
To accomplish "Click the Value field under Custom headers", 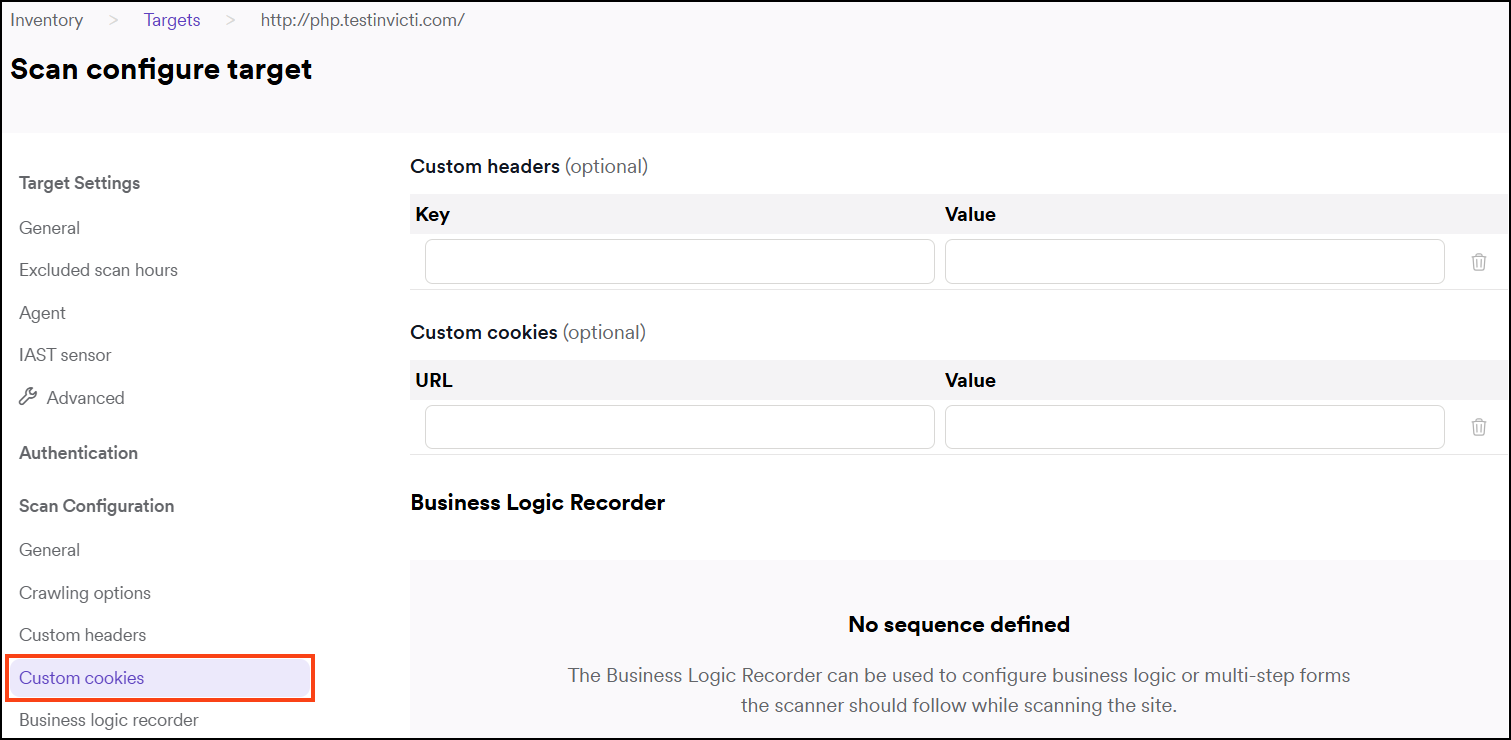I will (1194, 261).
